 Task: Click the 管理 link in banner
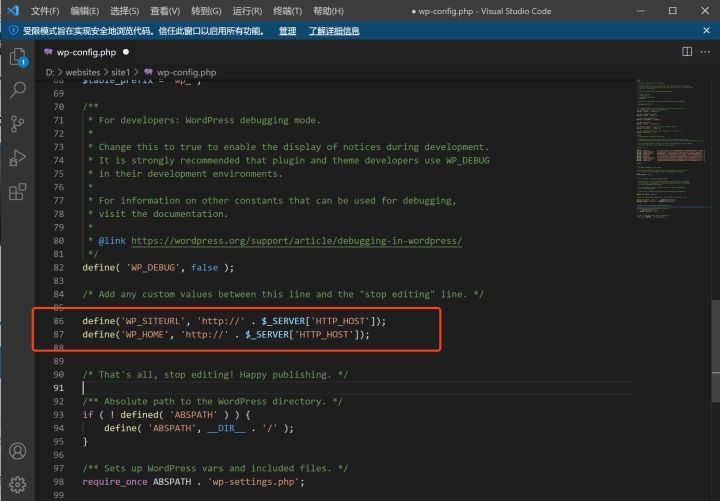[x=287, y=31]
